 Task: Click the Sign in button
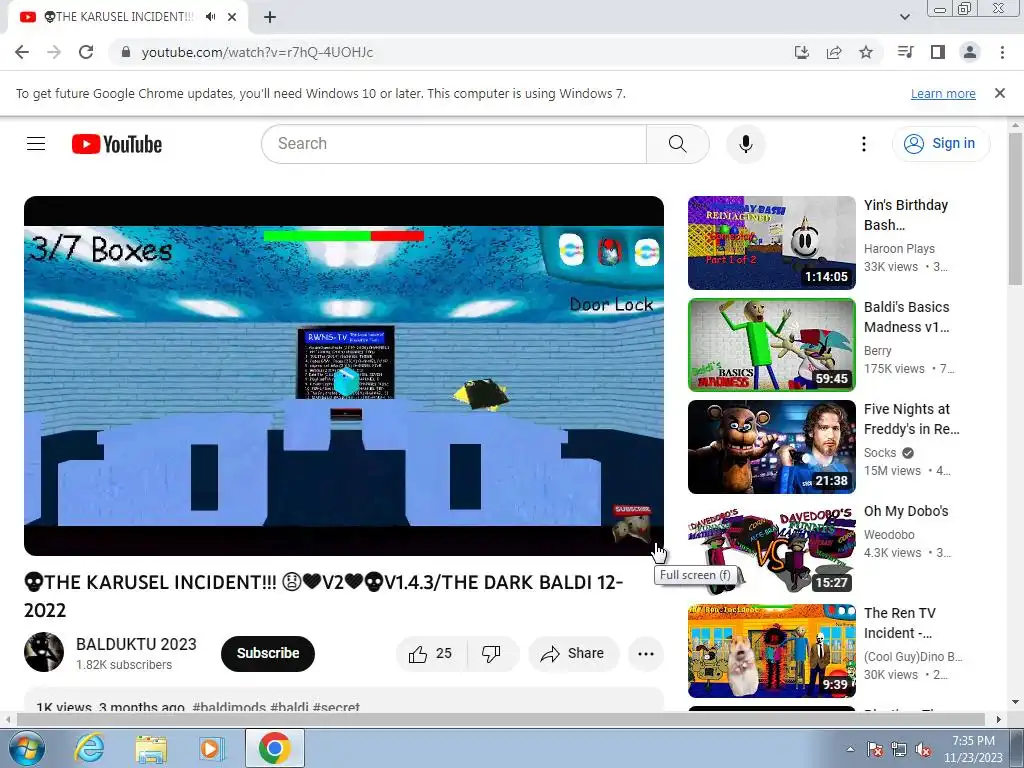click(941, 144)
